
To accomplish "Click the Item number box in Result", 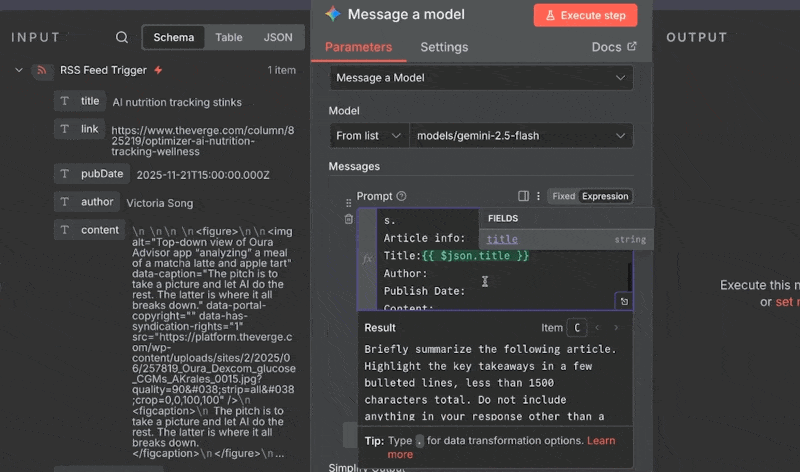I will click(x=577, y=328).
